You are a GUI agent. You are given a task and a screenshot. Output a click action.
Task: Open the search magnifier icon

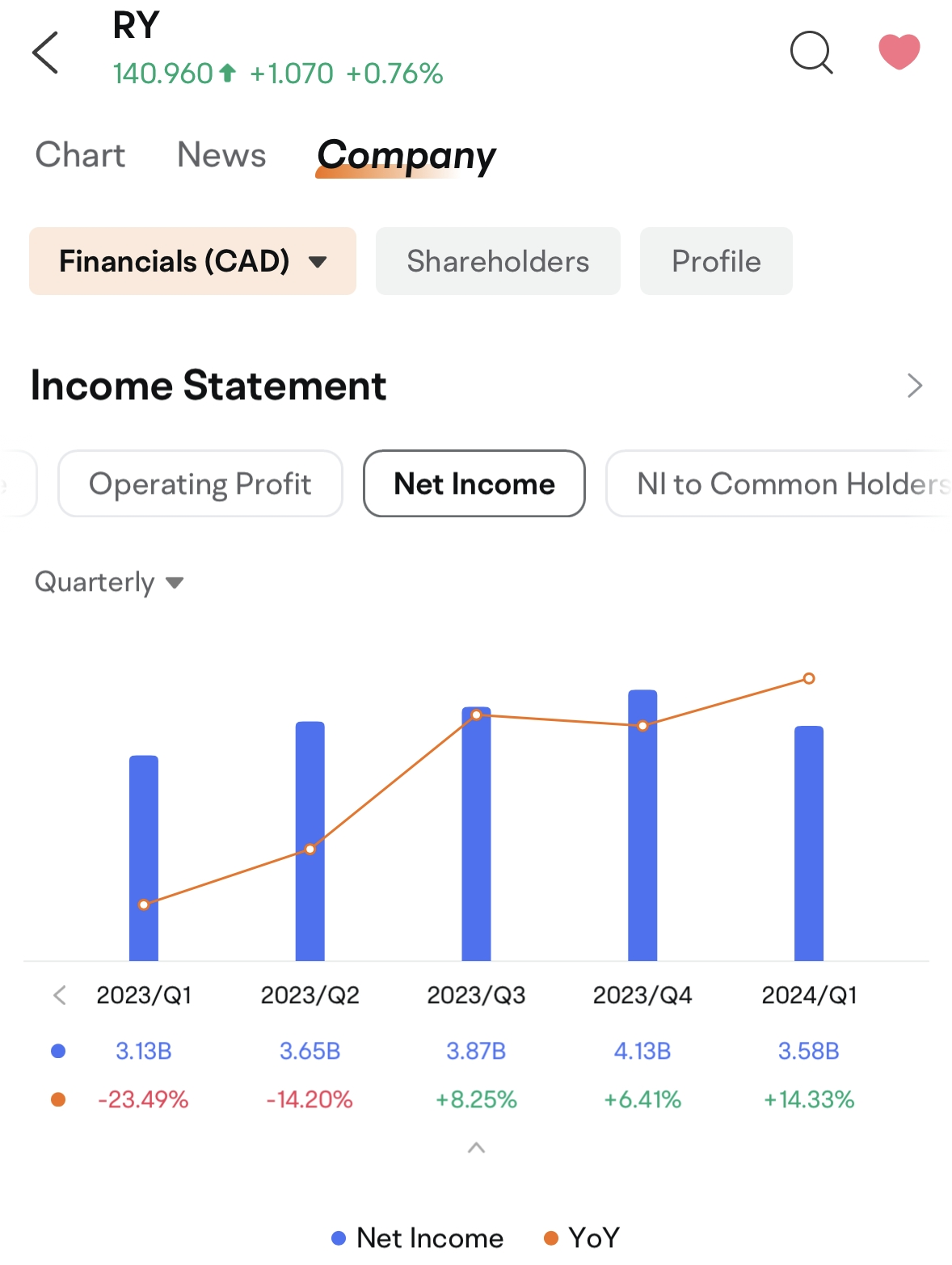tap(811, 53)
